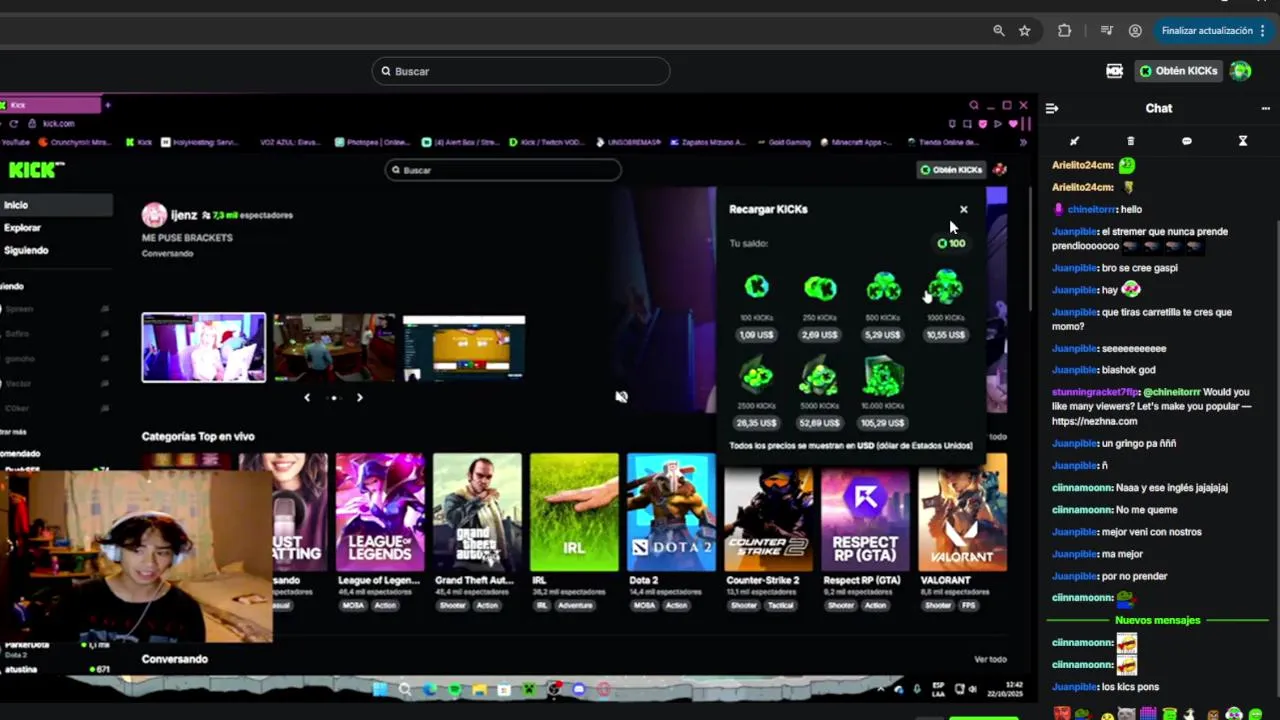
Task: Open the Dota 2 category card
Action: [671, 512]
